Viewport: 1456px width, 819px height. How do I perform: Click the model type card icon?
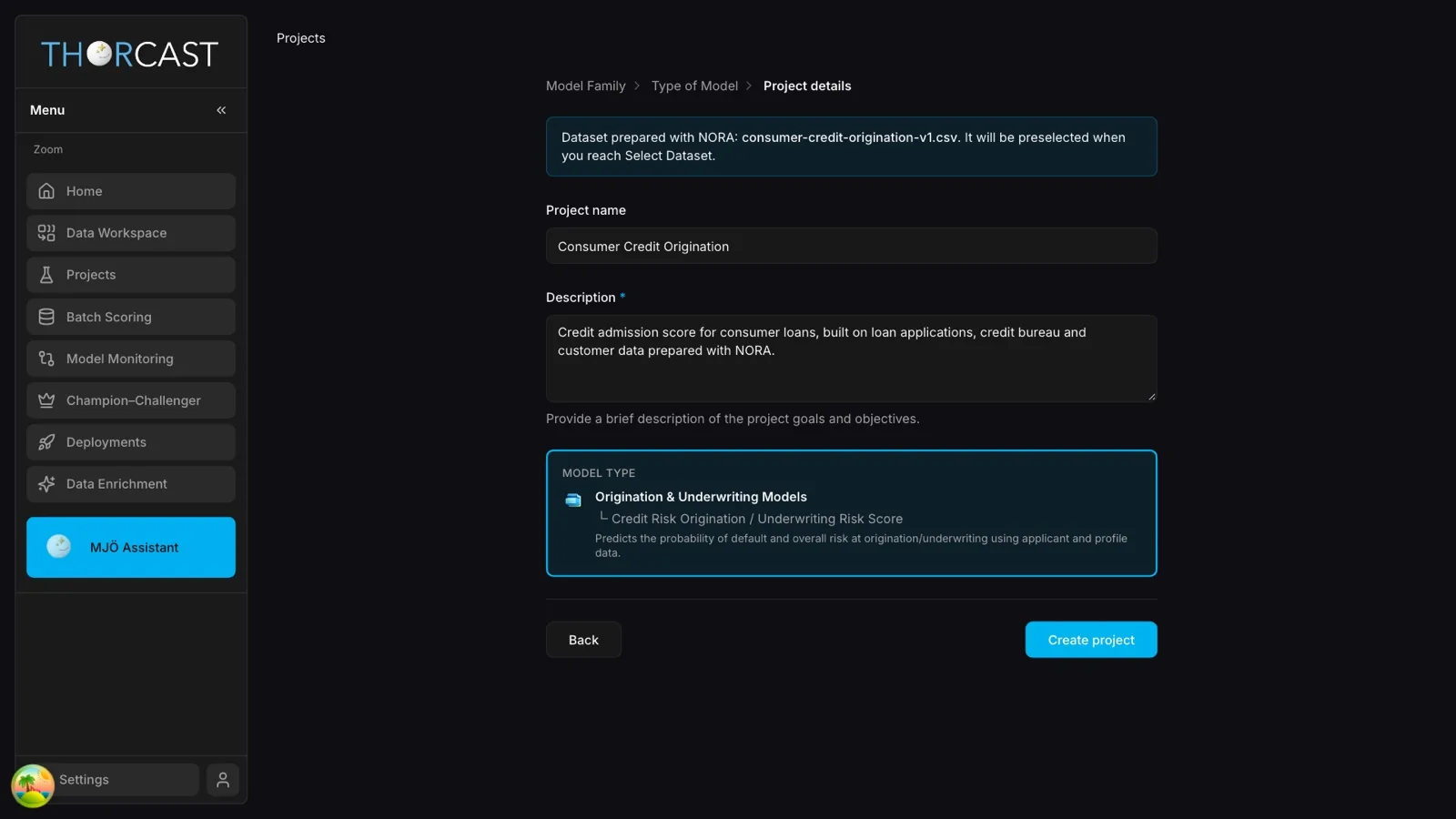coord(573,500)
